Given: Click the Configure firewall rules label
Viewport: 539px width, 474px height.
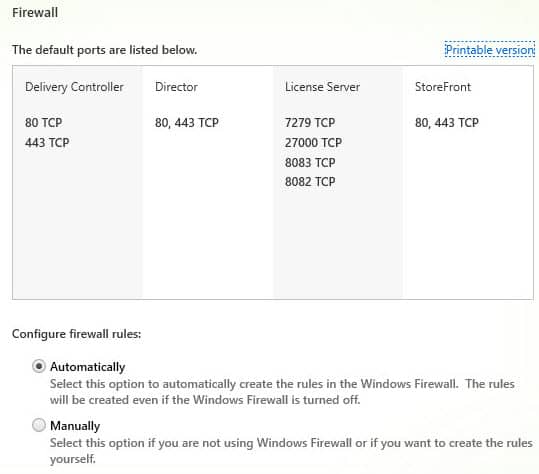Looking at the screenshot, I should pyautogui.click(x=77, y=334).
